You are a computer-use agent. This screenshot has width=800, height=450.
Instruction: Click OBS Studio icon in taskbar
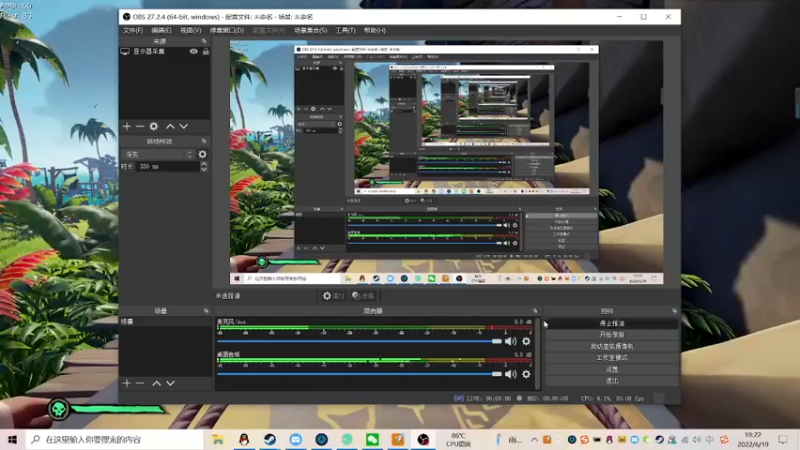(x=423, y=439)
